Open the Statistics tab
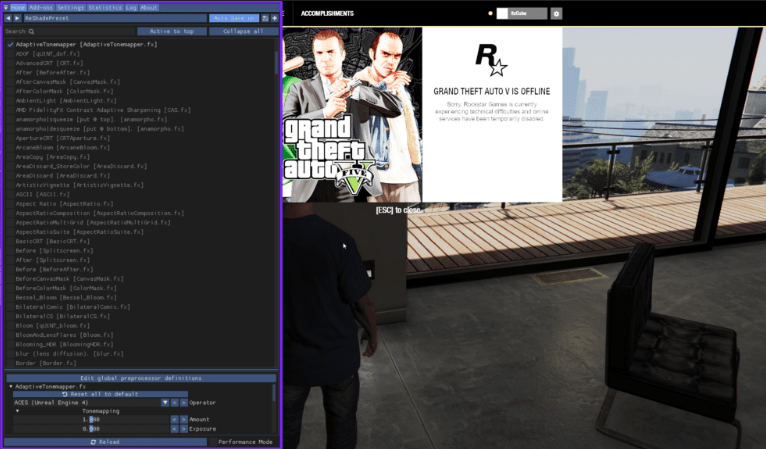This screenshot has width=766, height=449. pos(105,6)
